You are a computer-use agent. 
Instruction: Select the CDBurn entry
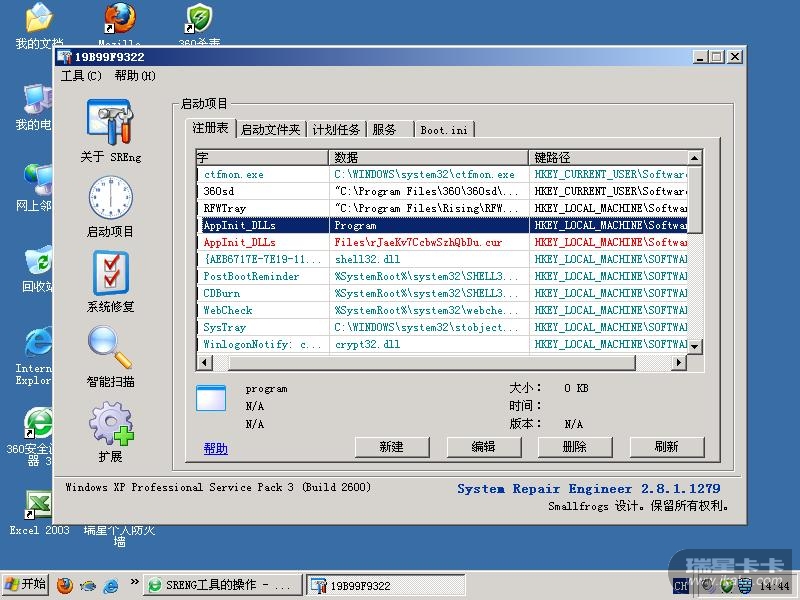pyautogui.click(x=442, y=293)
